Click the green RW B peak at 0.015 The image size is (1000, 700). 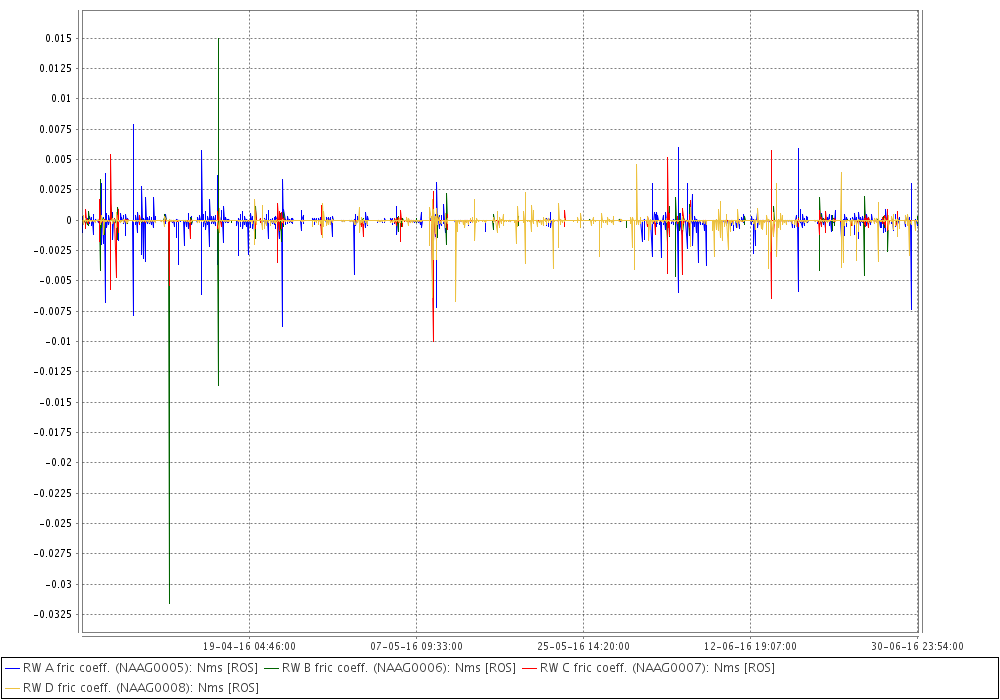click(219, 40)
